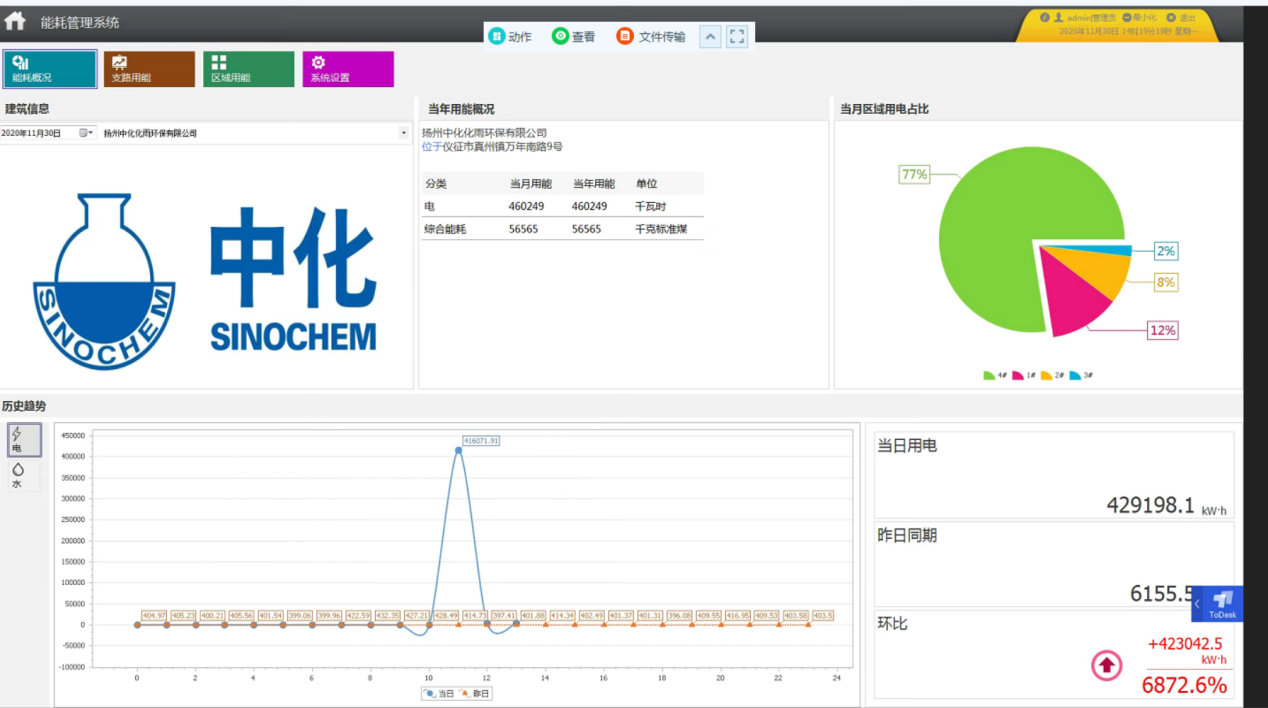Select the 水 water trend icon

25,475
